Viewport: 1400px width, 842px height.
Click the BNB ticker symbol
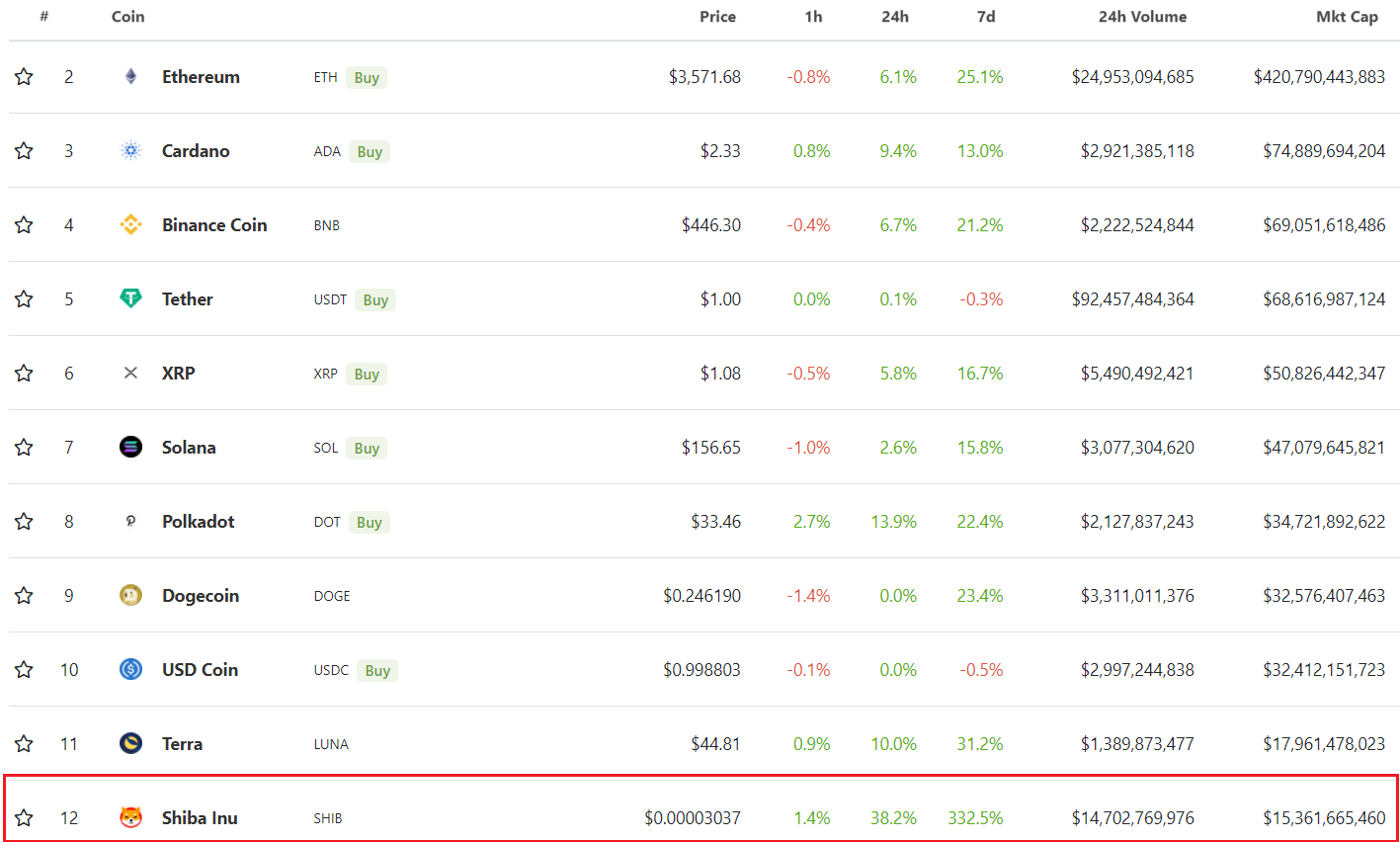coord(327,225)
